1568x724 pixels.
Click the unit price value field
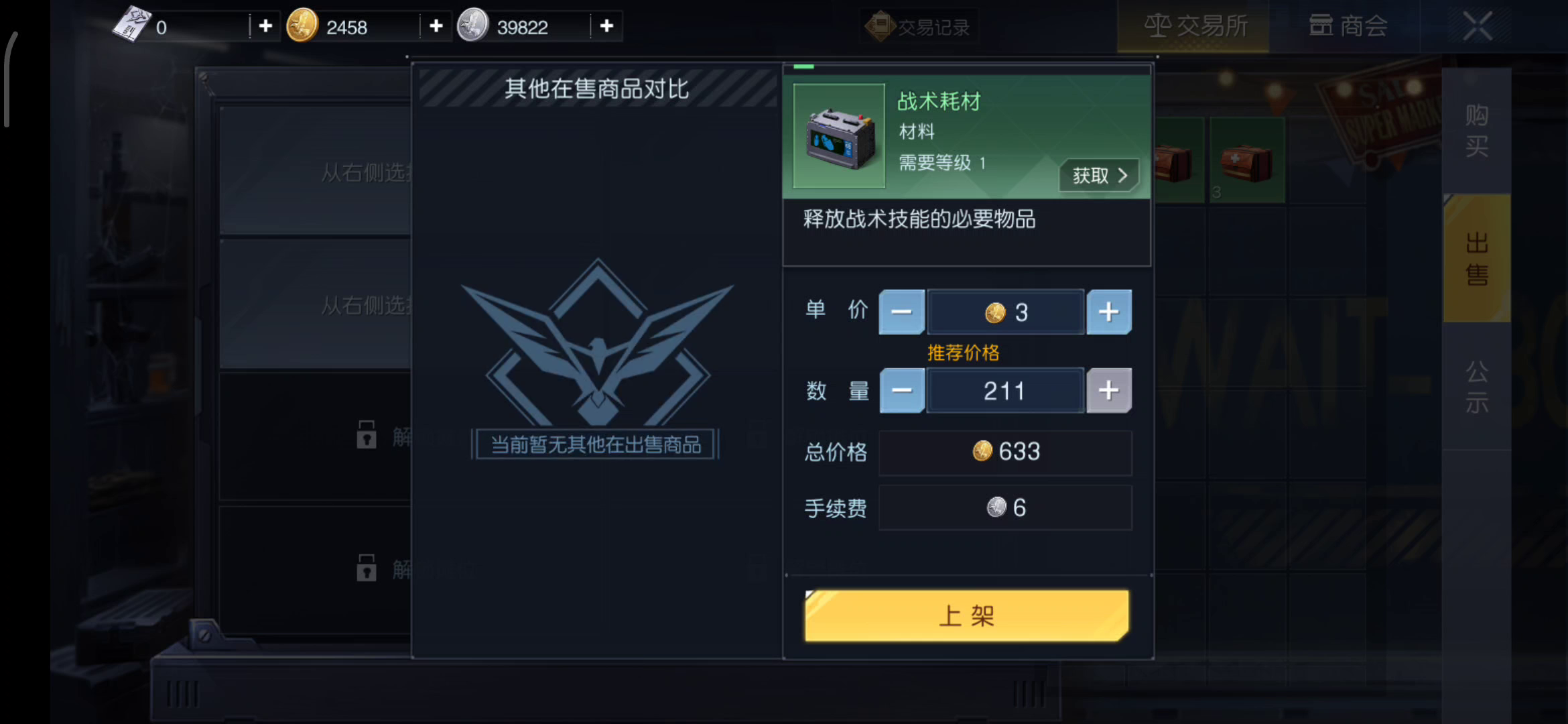click(1005, 312)
